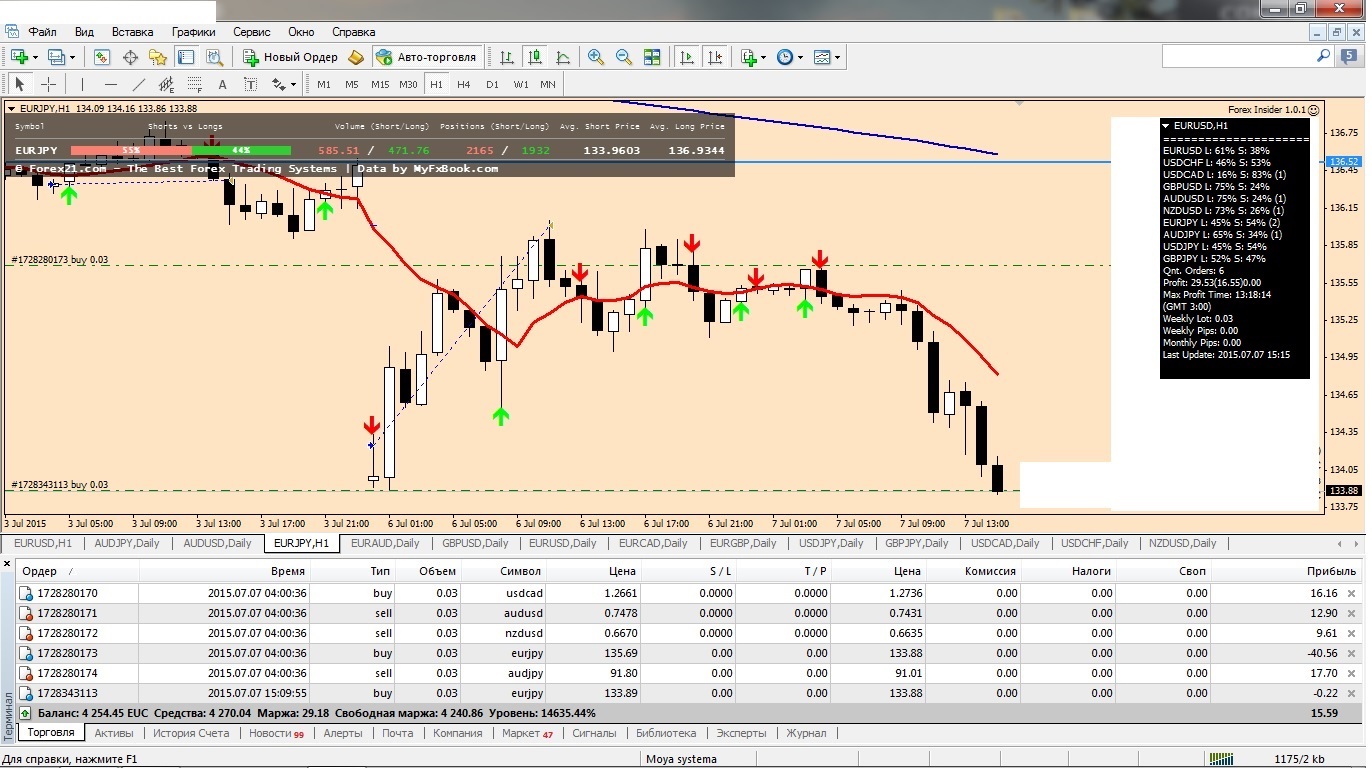Toggle chart auto scroll
This screenshot has height=768, width=1372.
pyautogui.click(x=686, y=57)
